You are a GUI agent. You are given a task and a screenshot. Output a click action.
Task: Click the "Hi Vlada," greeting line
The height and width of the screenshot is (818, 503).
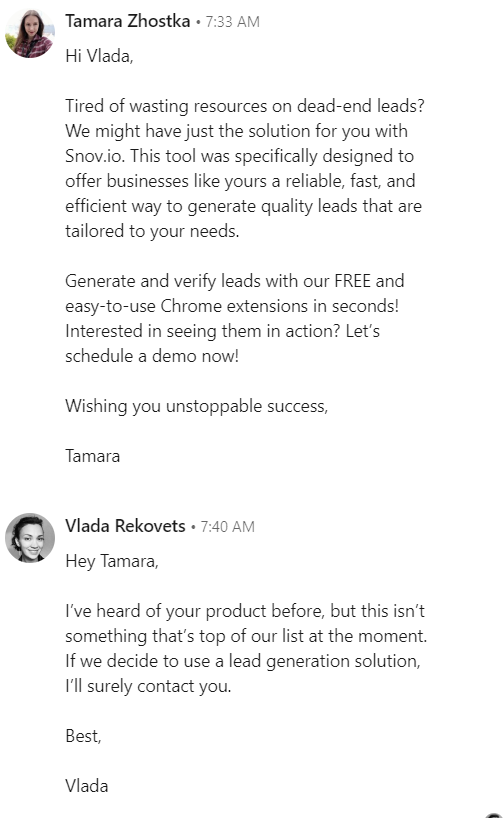(x=99, y=56)
